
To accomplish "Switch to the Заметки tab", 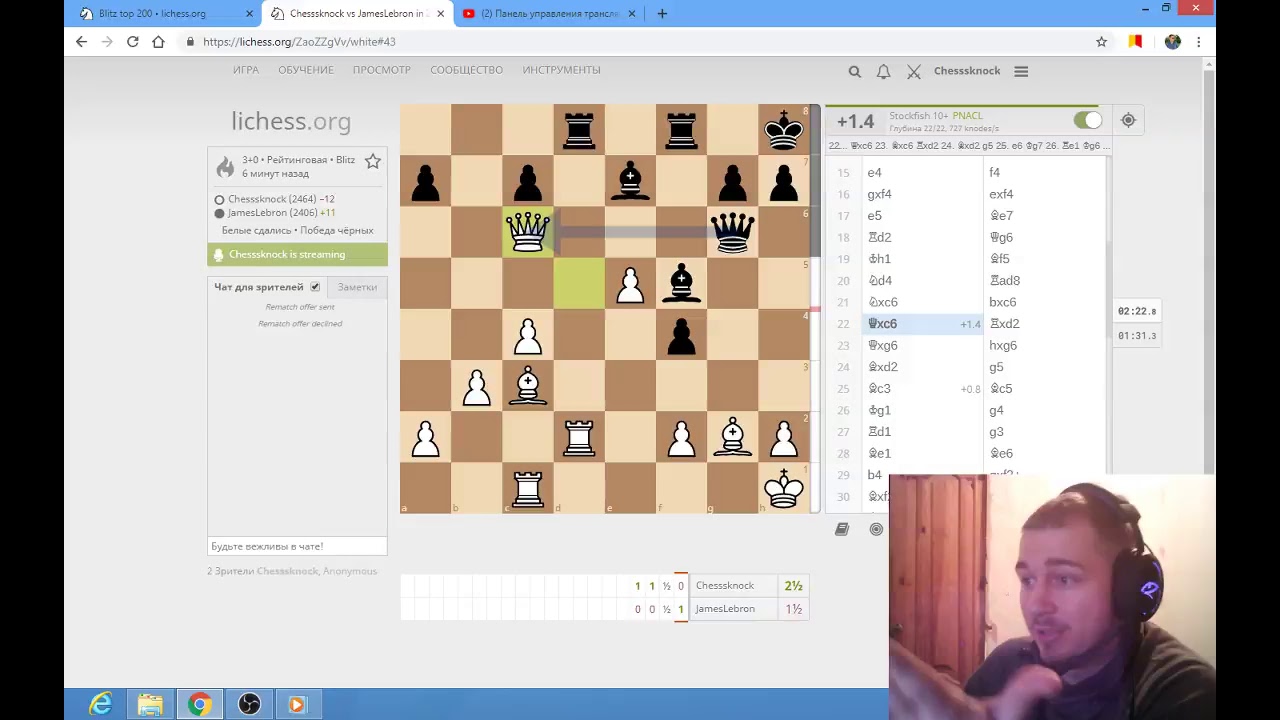I will (x=357, y=287).
